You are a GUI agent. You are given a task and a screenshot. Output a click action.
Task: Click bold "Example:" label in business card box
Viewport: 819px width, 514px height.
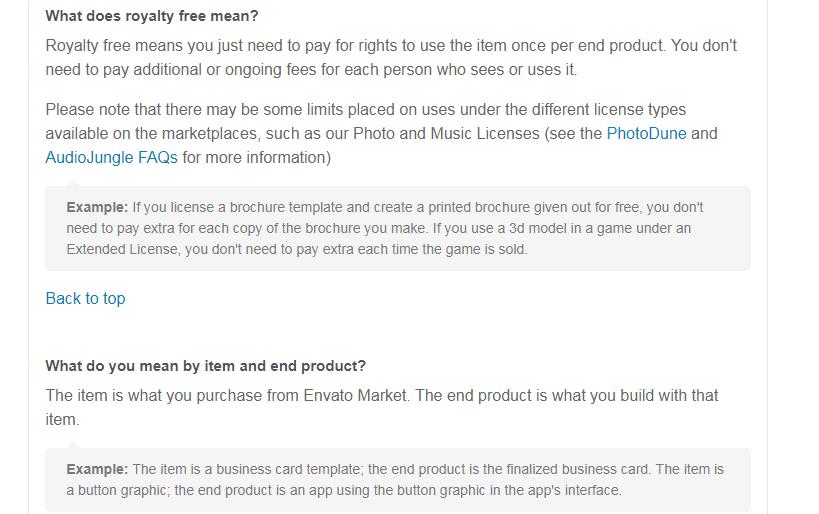pyautogui.click(x=97, y=469)
